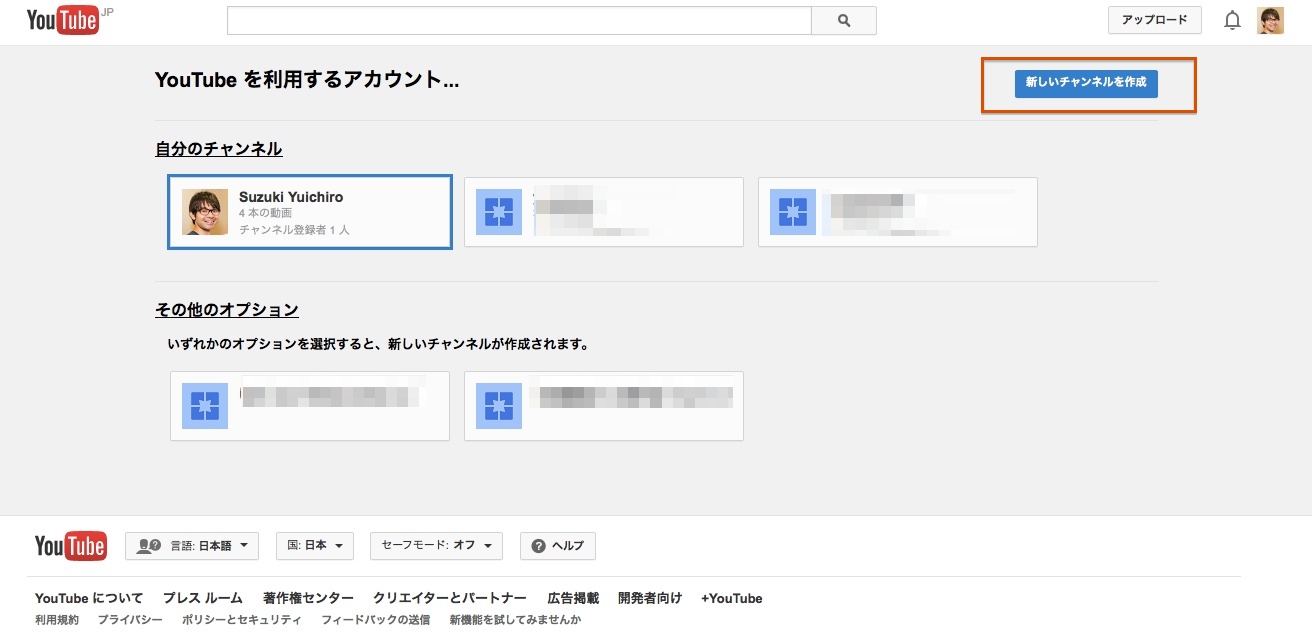Click the YouTube logo in footer

pos(71,546)
